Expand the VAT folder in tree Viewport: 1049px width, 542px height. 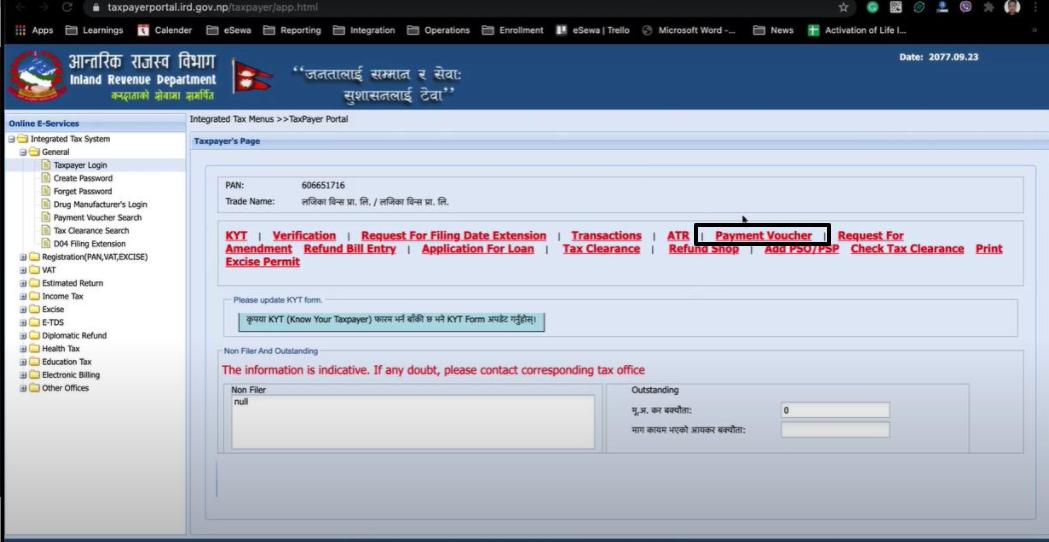23,270
